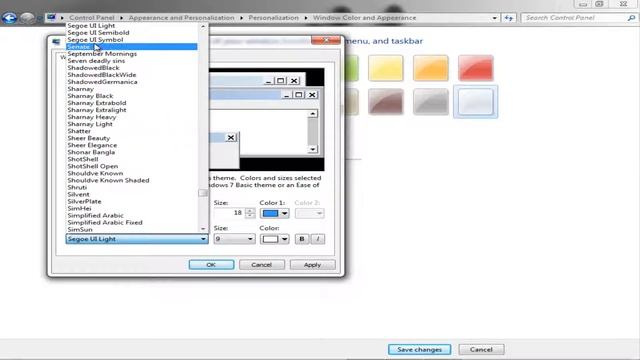Pick the selected white frost color swatch
The height and width of the screenshot is (360, 640).
pos(476,102)
